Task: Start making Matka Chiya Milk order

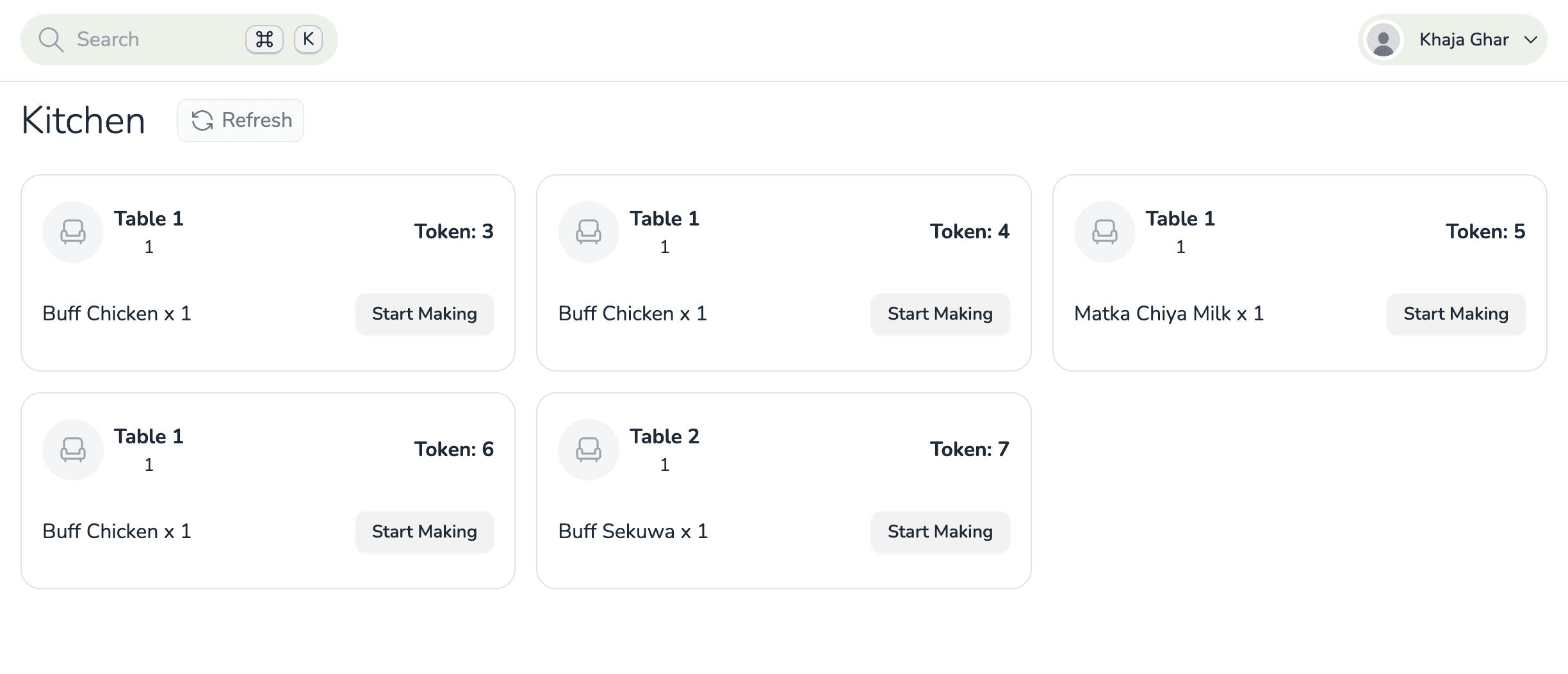Action: pos(1455,314)
